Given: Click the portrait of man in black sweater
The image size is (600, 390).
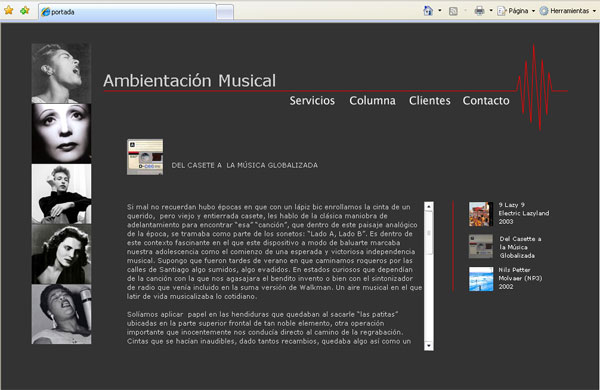Looking at the screenshot, I should click(61, 194).
